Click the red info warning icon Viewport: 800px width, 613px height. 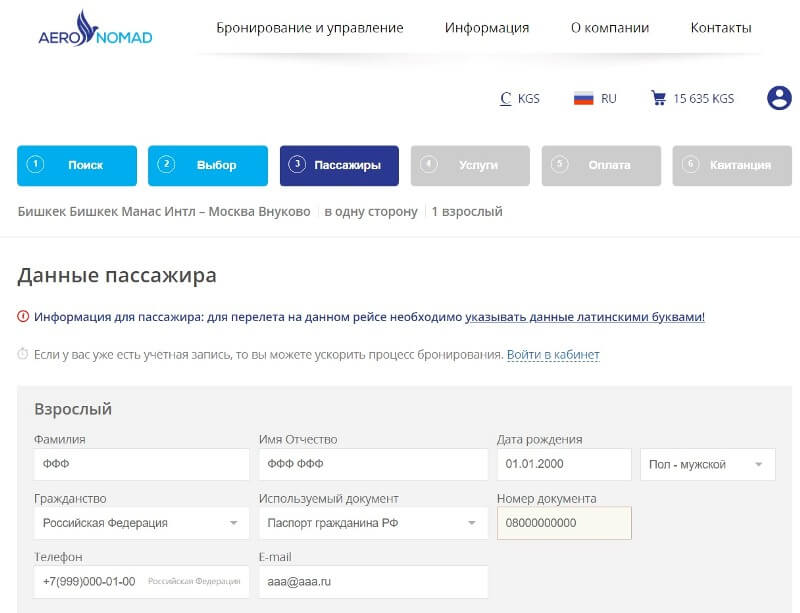coord(23,316)
